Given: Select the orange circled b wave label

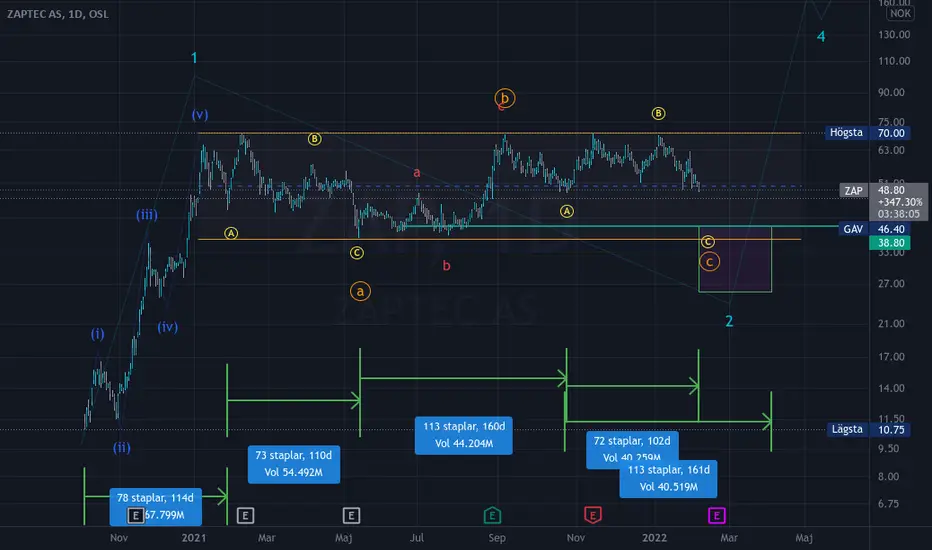Looking at the screenshot, I should [x=505, y=98].
